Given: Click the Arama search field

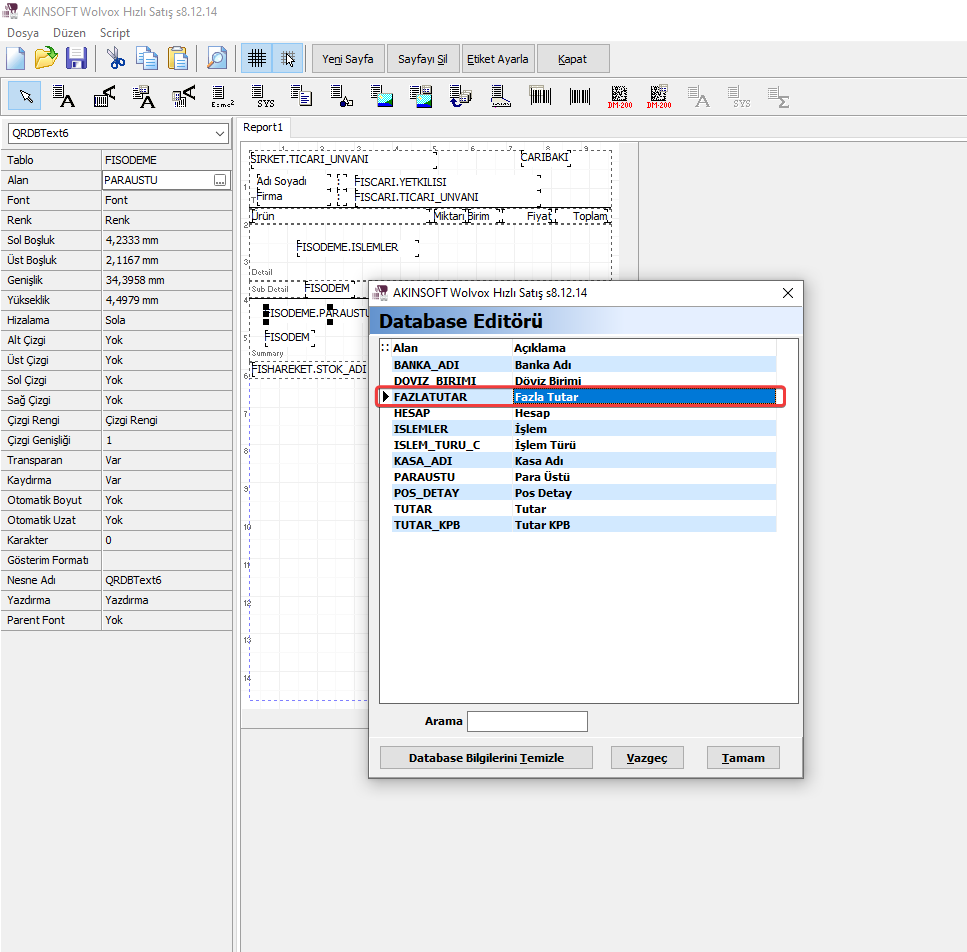Looking at the screenshot, I should point(527,721).
